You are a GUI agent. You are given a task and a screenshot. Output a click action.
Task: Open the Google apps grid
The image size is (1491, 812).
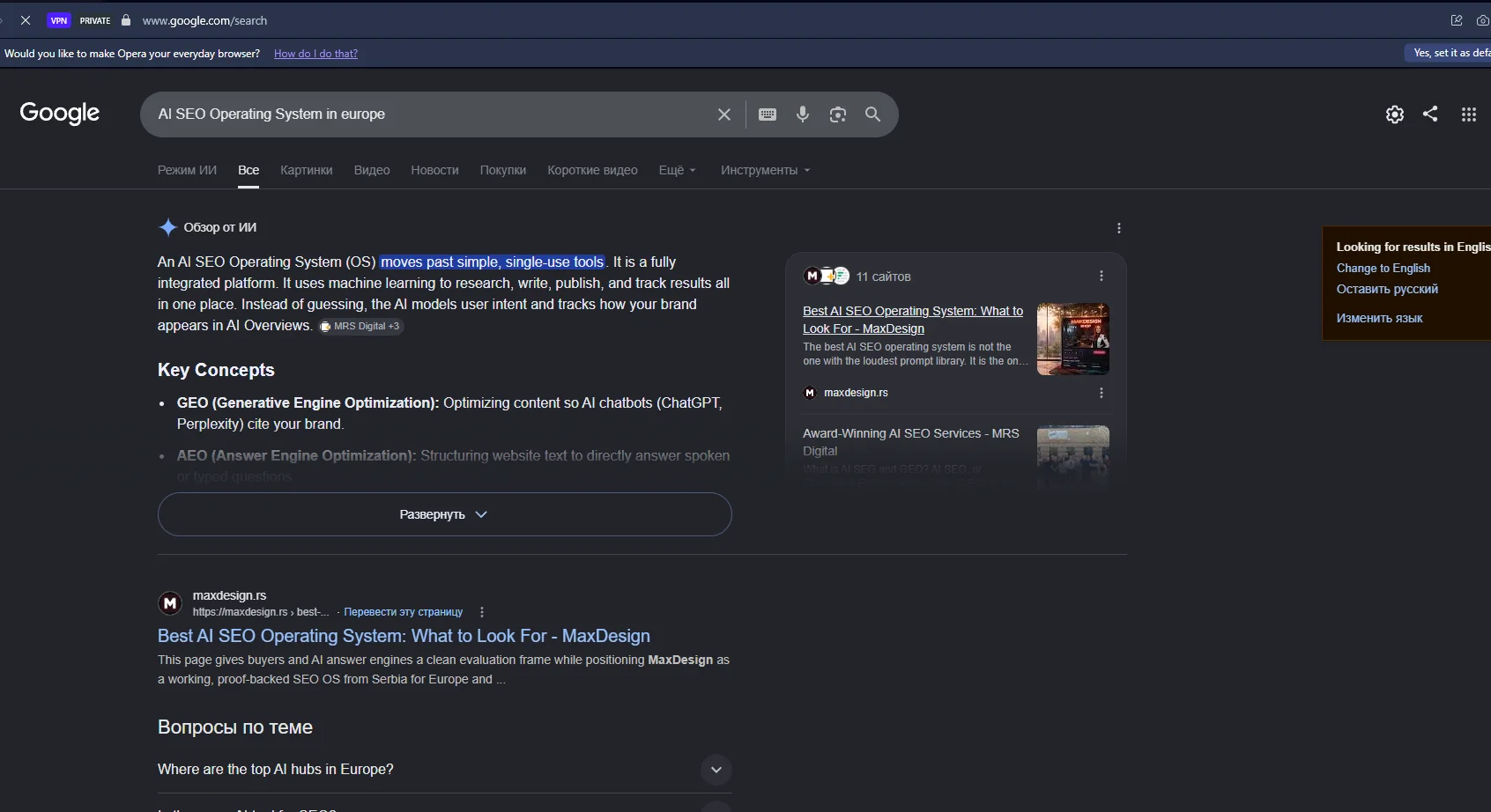pyautogui.click(x=1469, y=114)
